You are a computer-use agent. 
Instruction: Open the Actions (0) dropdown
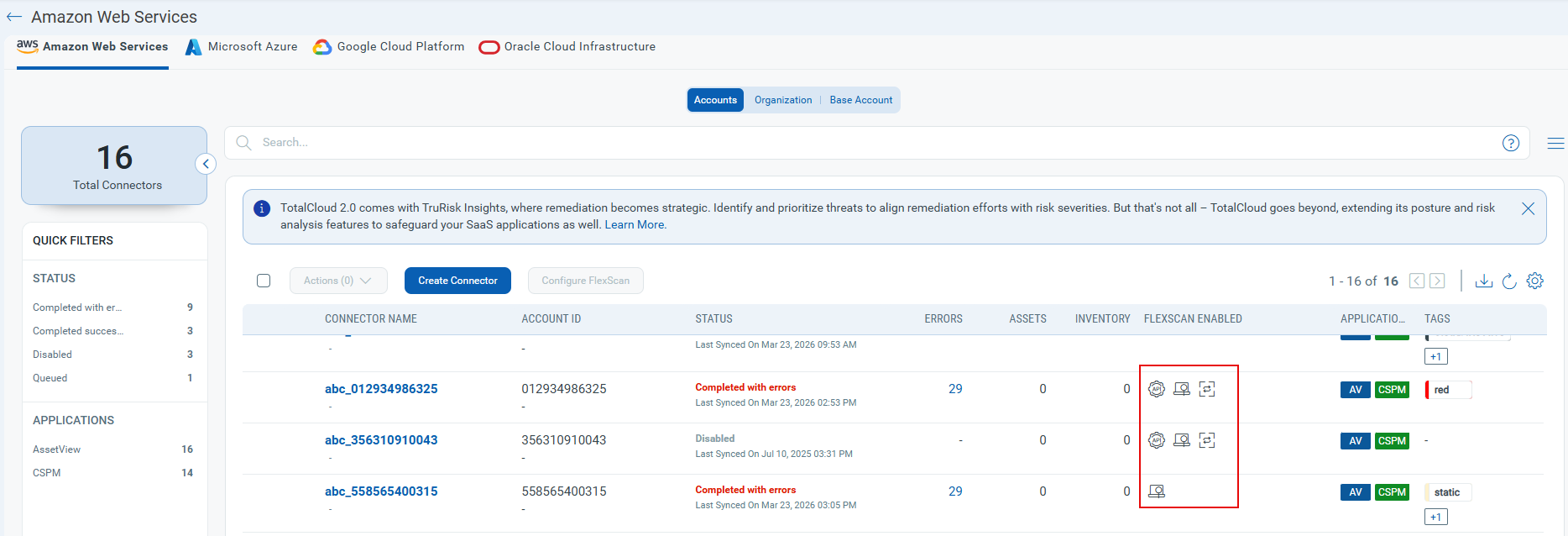[338, 281]
